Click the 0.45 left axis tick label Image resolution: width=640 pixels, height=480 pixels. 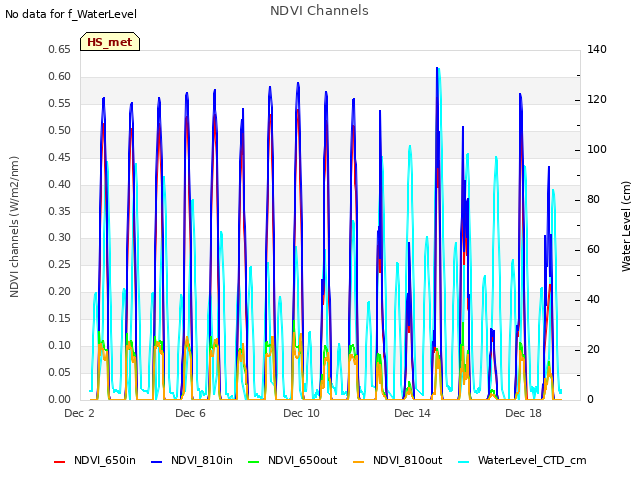pyautogui.click(x=59, y=157)
